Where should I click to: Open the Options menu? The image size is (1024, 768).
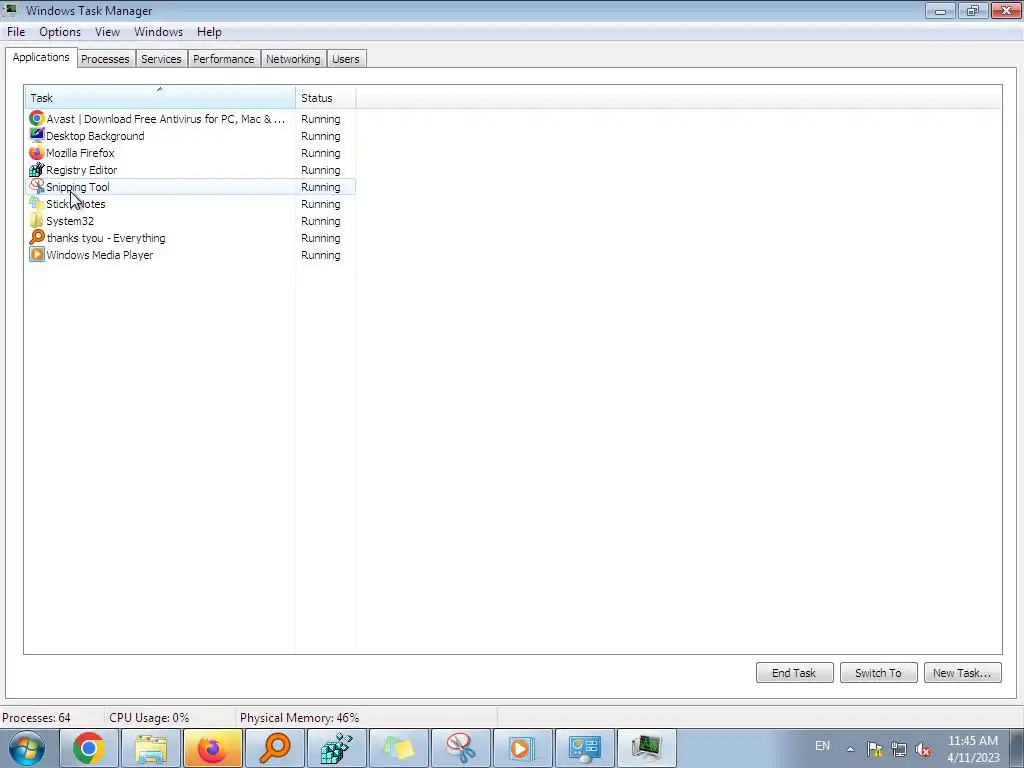pyautogui.click(x=60, y=32)
